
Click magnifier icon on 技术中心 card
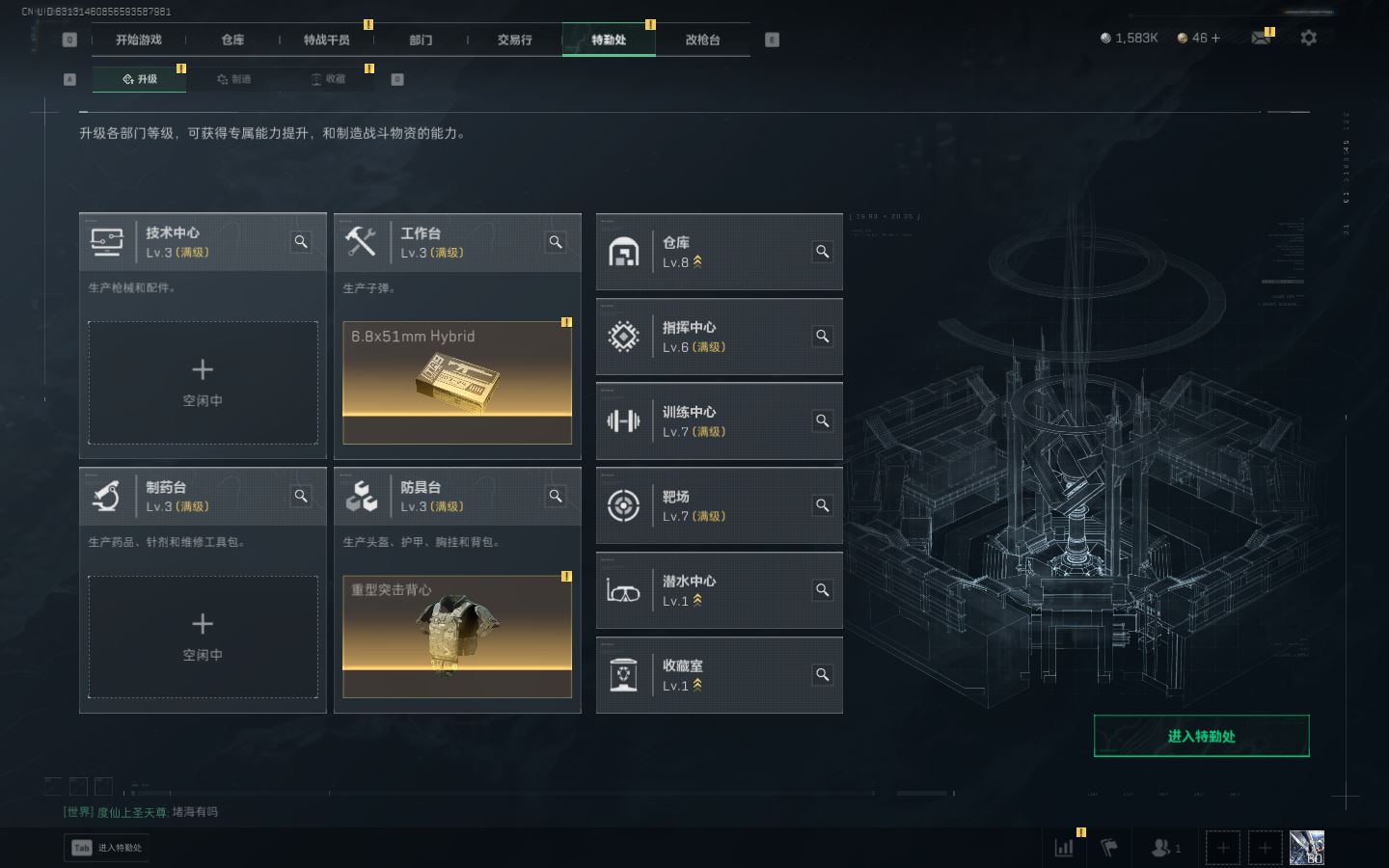click(x=301, y=242)
